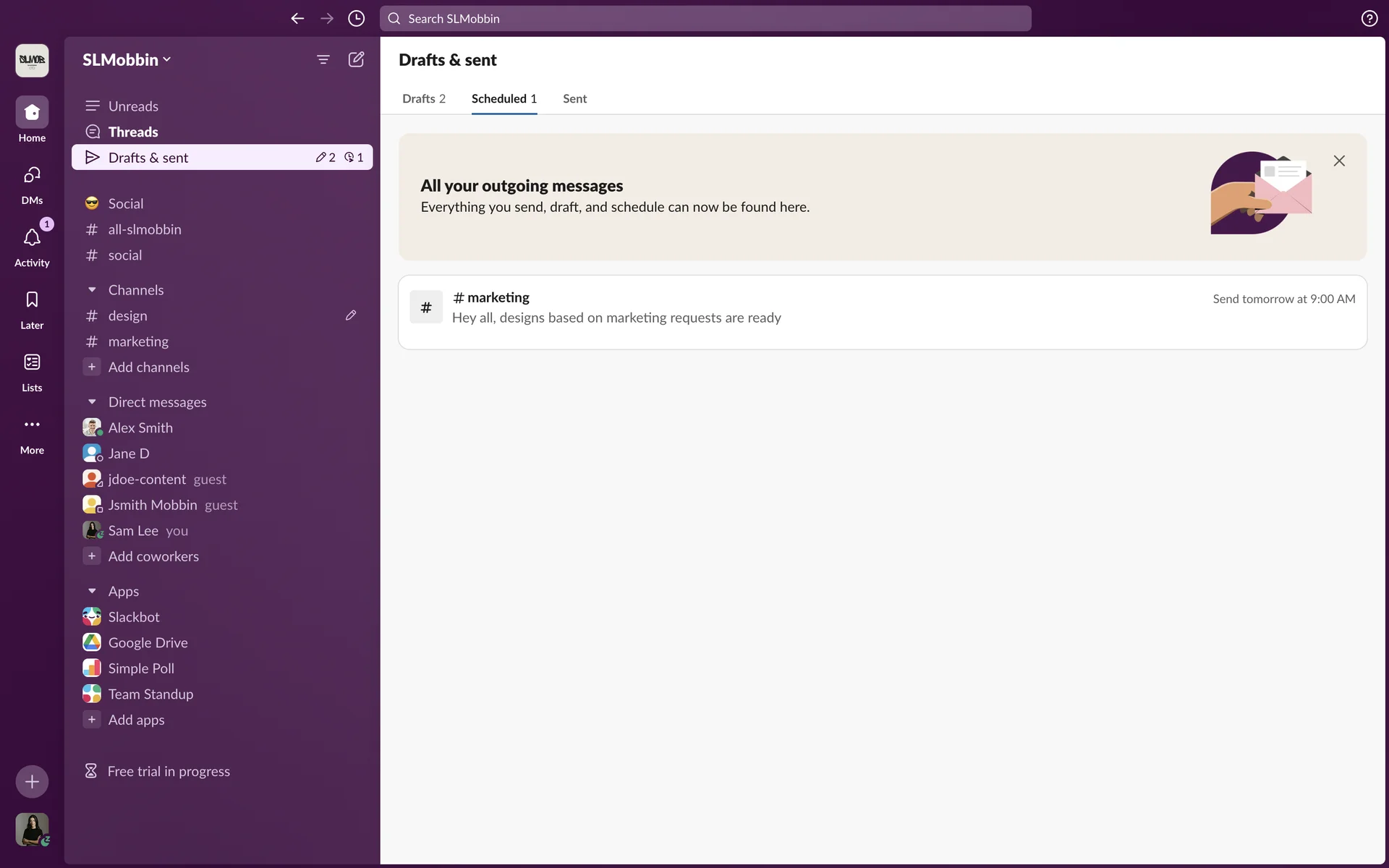Screen dimensions: 1389x868
Task: Collapse the Apps section
Action: pyautogui.click(x=92, y=592)
